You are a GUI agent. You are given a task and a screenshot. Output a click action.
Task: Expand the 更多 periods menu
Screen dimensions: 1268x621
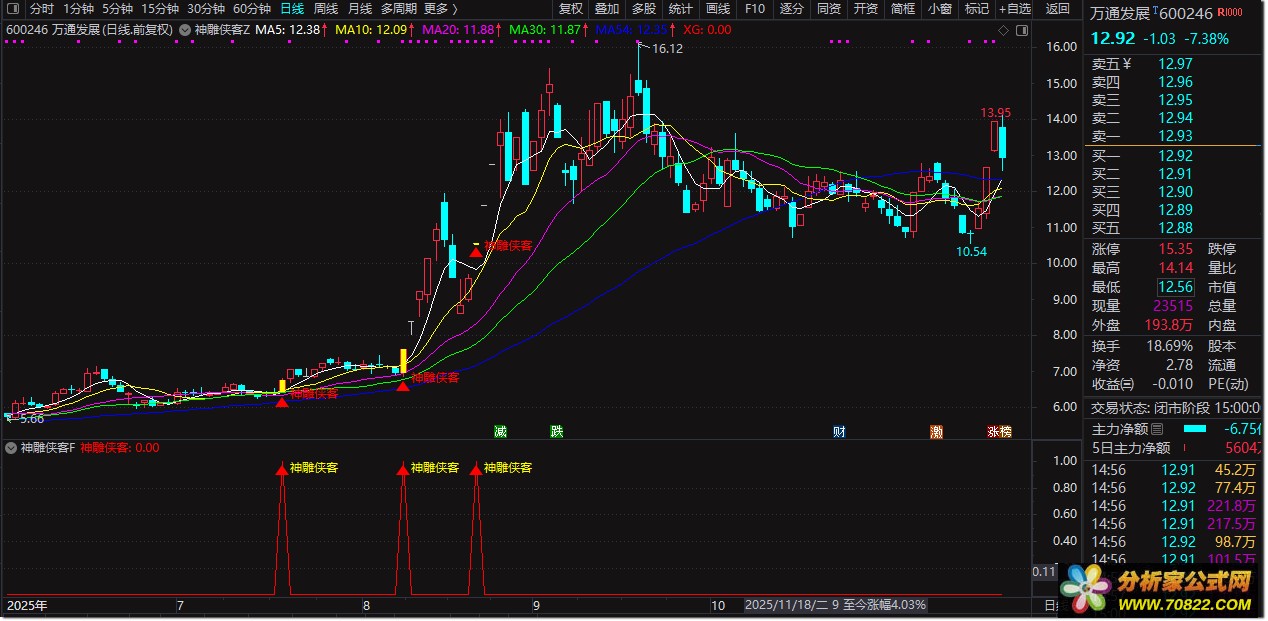click(x=436, y=9)
